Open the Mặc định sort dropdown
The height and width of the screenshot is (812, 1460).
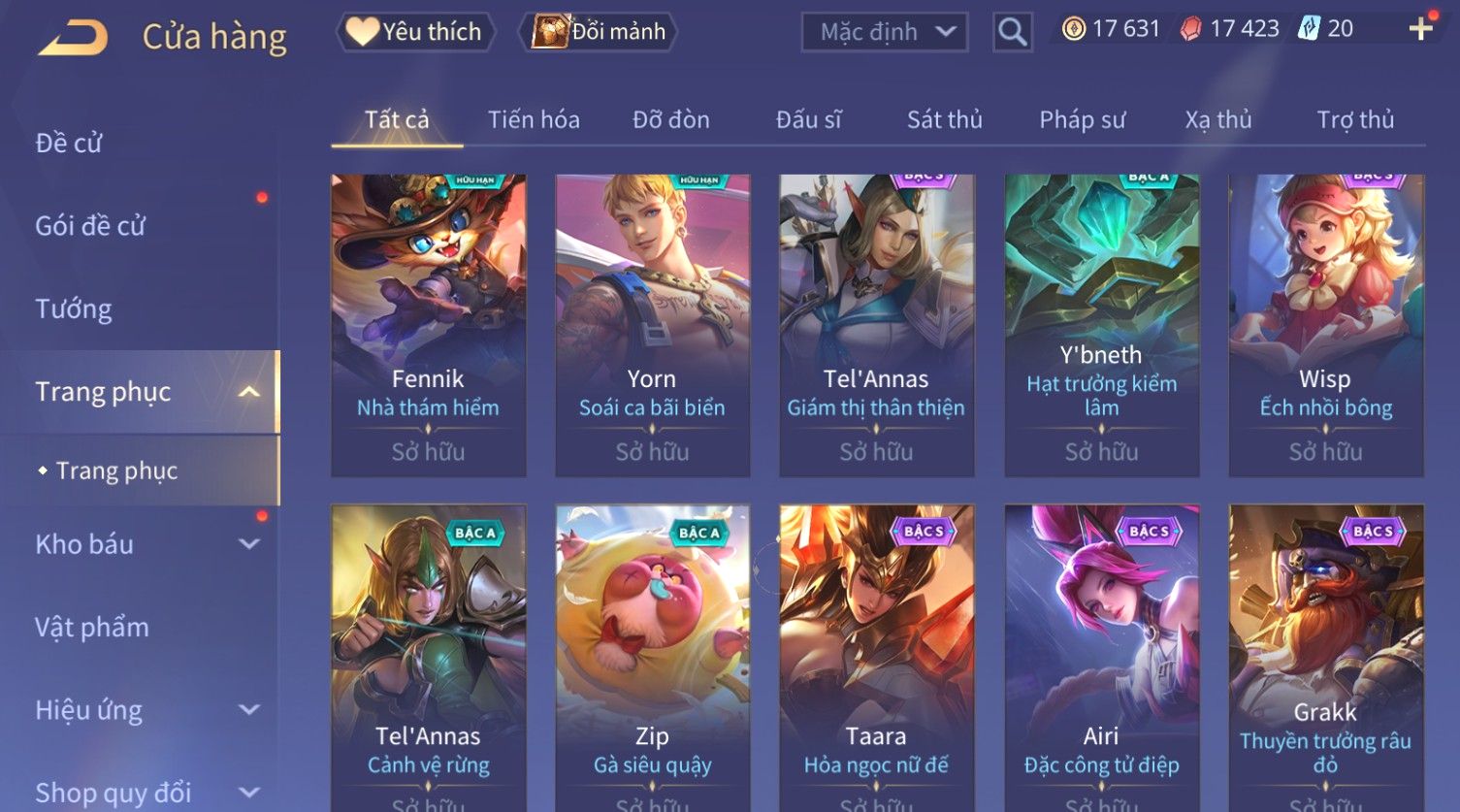coord(885,32)
